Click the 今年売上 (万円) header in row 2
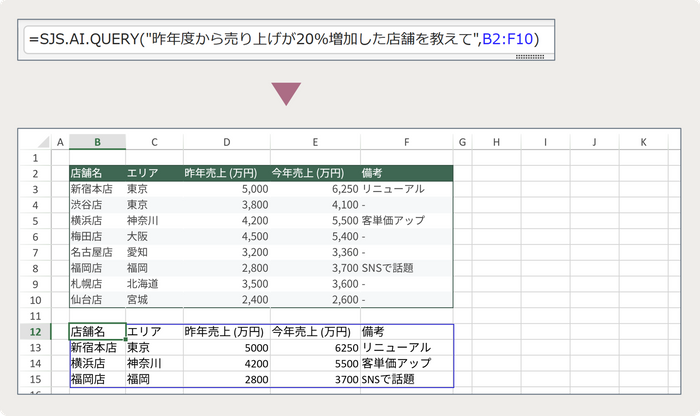700x416 pixels. [x=315, y=174]
